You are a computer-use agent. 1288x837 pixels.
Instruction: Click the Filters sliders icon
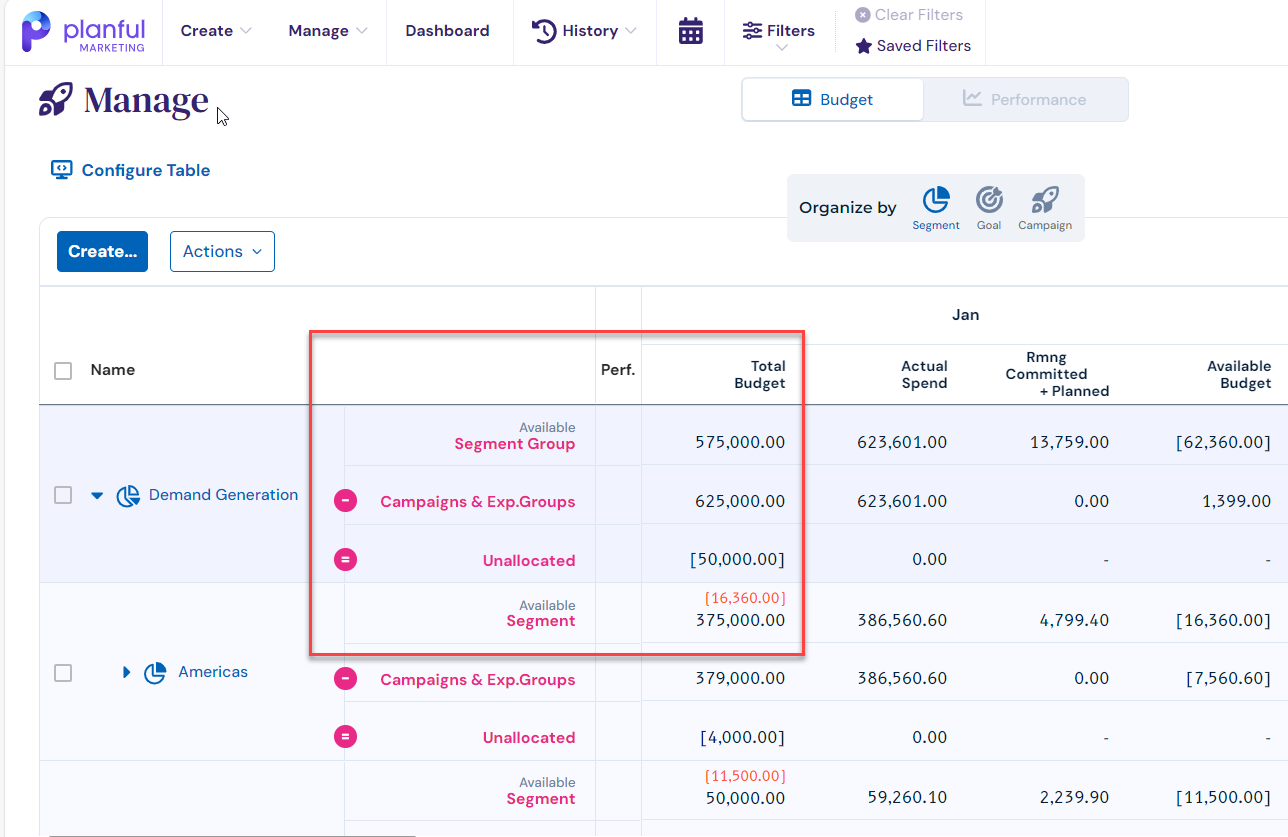[x=752, y=31]
